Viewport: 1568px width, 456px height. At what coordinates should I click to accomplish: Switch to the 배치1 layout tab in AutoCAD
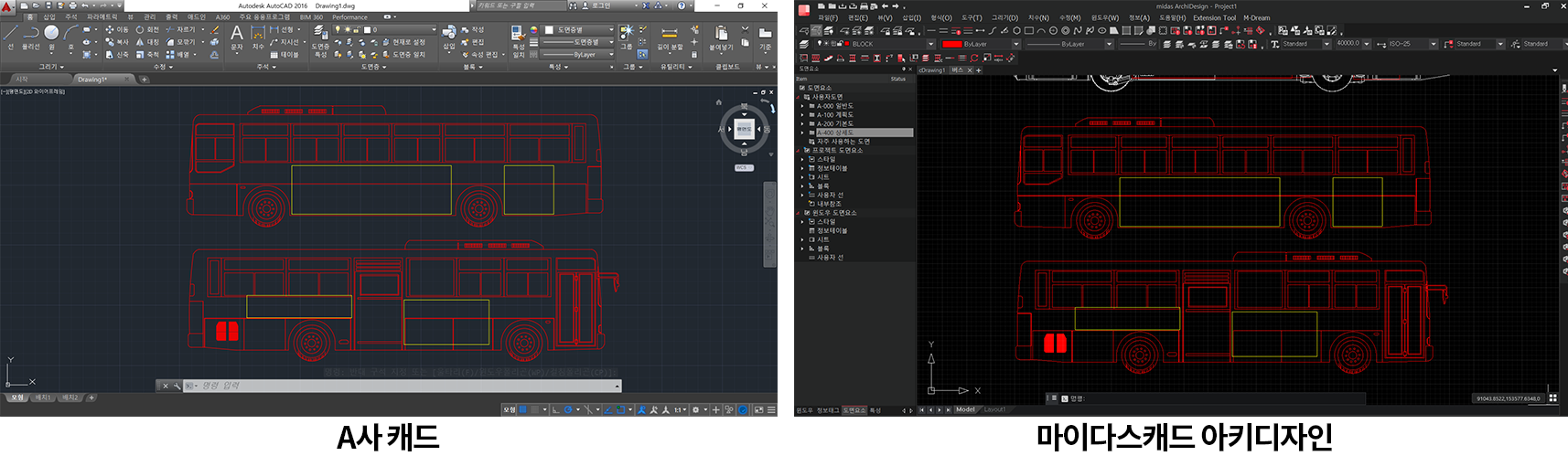43,398
